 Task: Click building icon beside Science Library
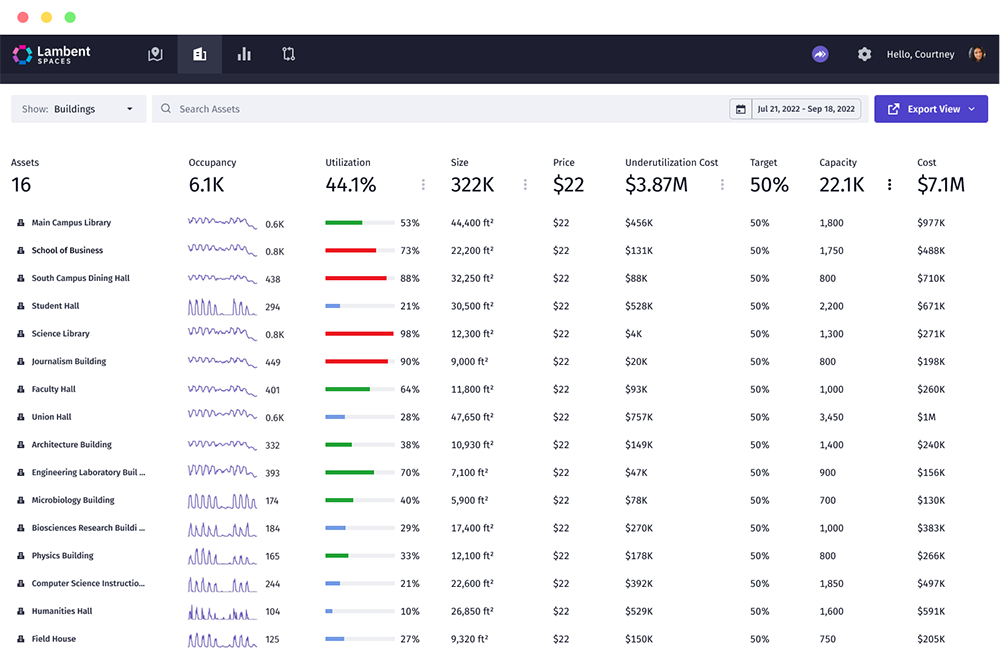tap(20, 334)
